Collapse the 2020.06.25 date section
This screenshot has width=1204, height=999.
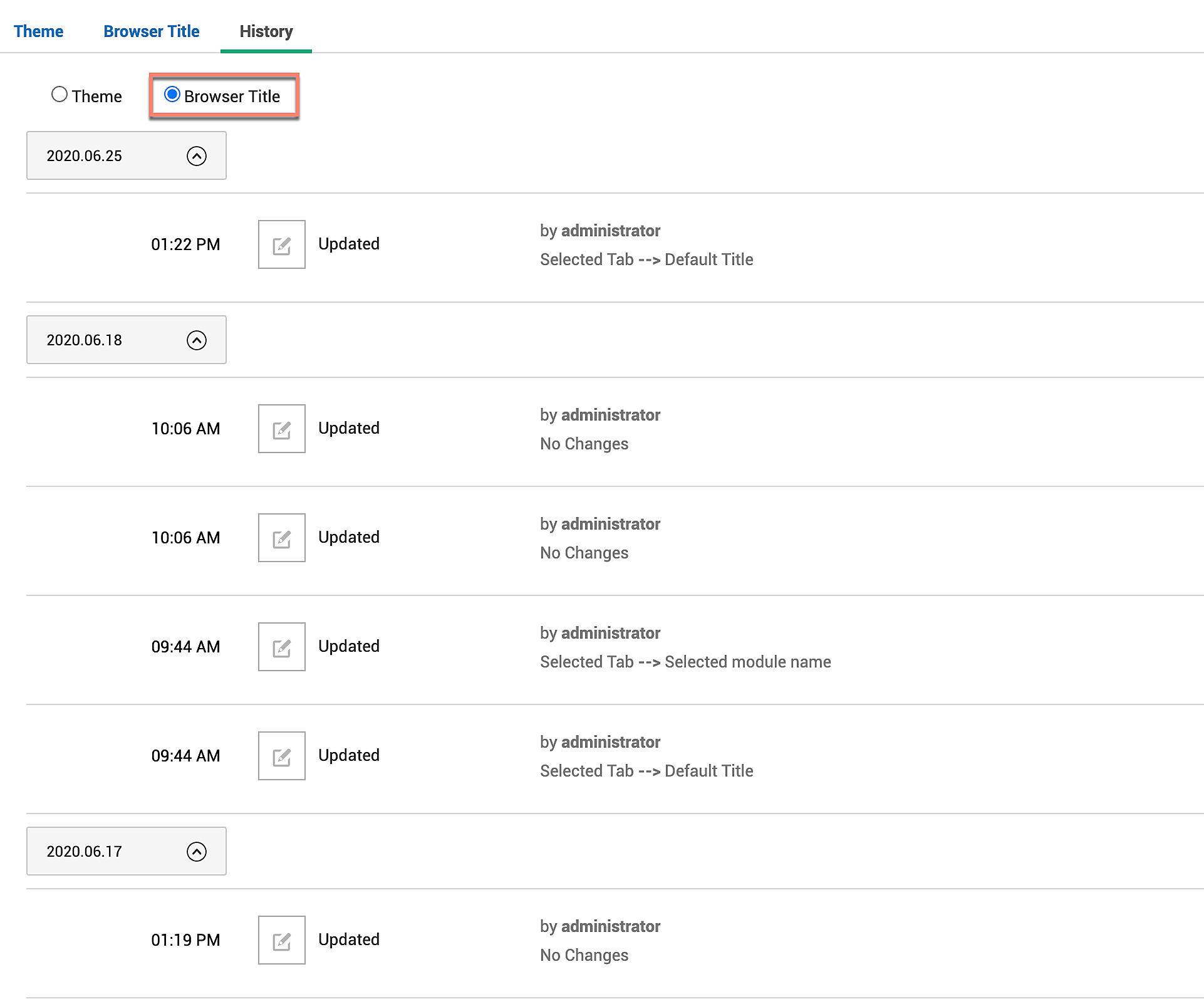[197, 156]
